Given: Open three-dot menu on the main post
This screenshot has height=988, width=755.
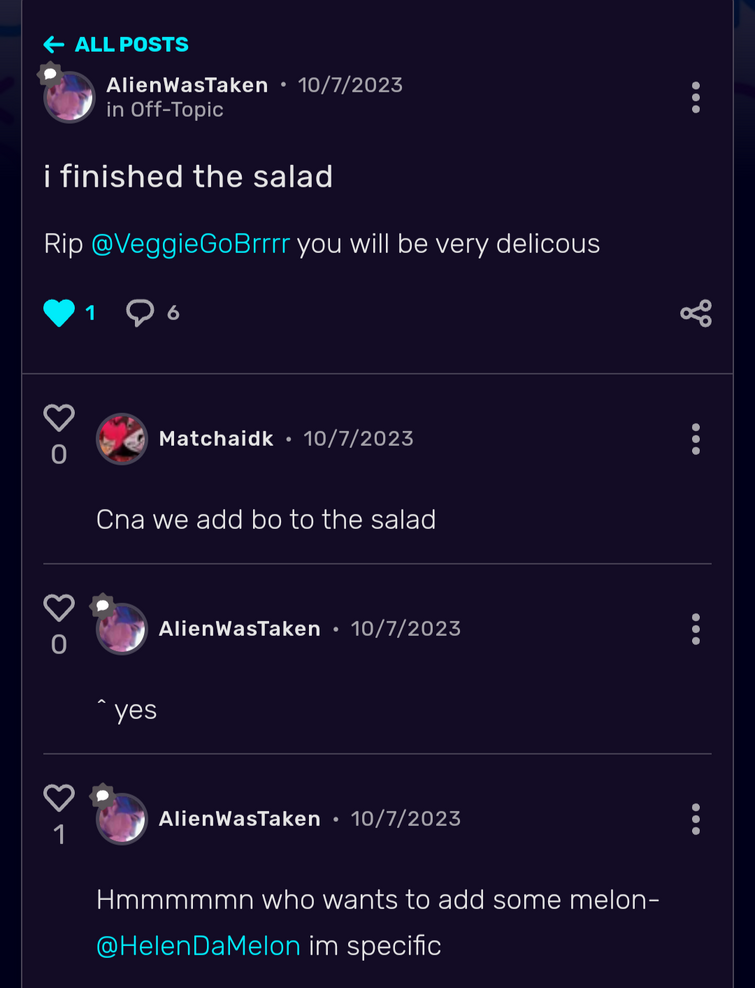Looking at the screenshot, I should pyautogui.click(x=696, y=98).
